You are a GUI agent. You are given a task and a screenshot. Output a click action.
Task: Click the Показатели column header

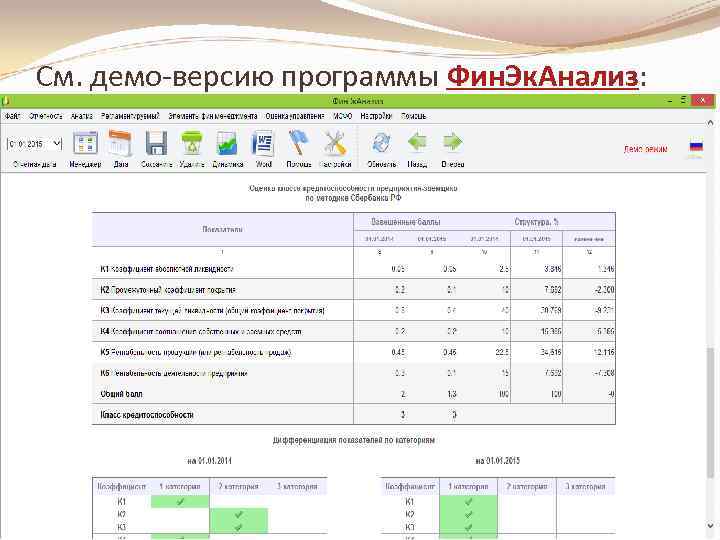(223, 229)
